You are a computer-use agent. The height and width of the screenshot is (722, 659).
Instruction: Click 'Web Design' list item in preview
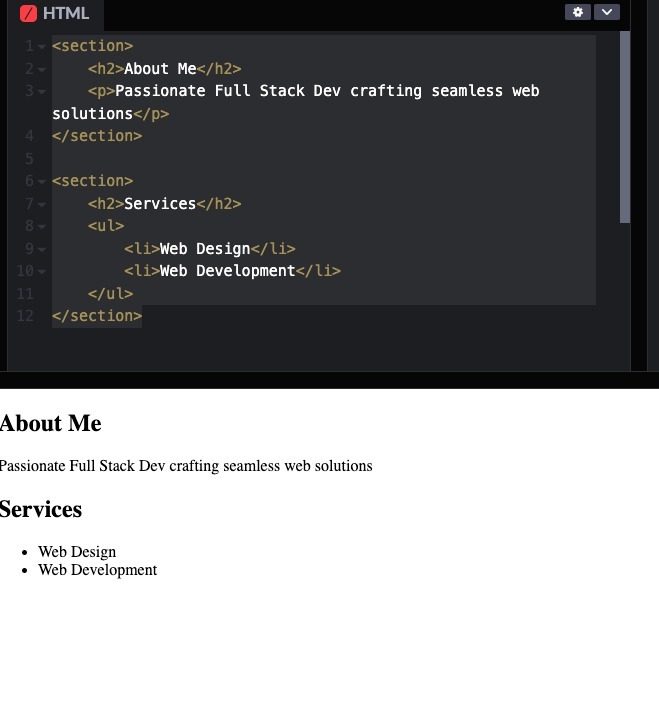77,552
